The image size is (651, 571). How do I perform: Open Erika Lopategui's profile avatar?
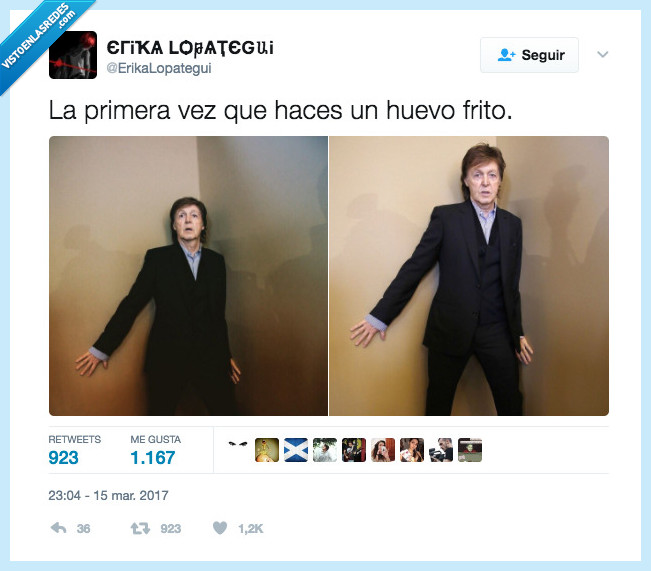tap(73, 55)
